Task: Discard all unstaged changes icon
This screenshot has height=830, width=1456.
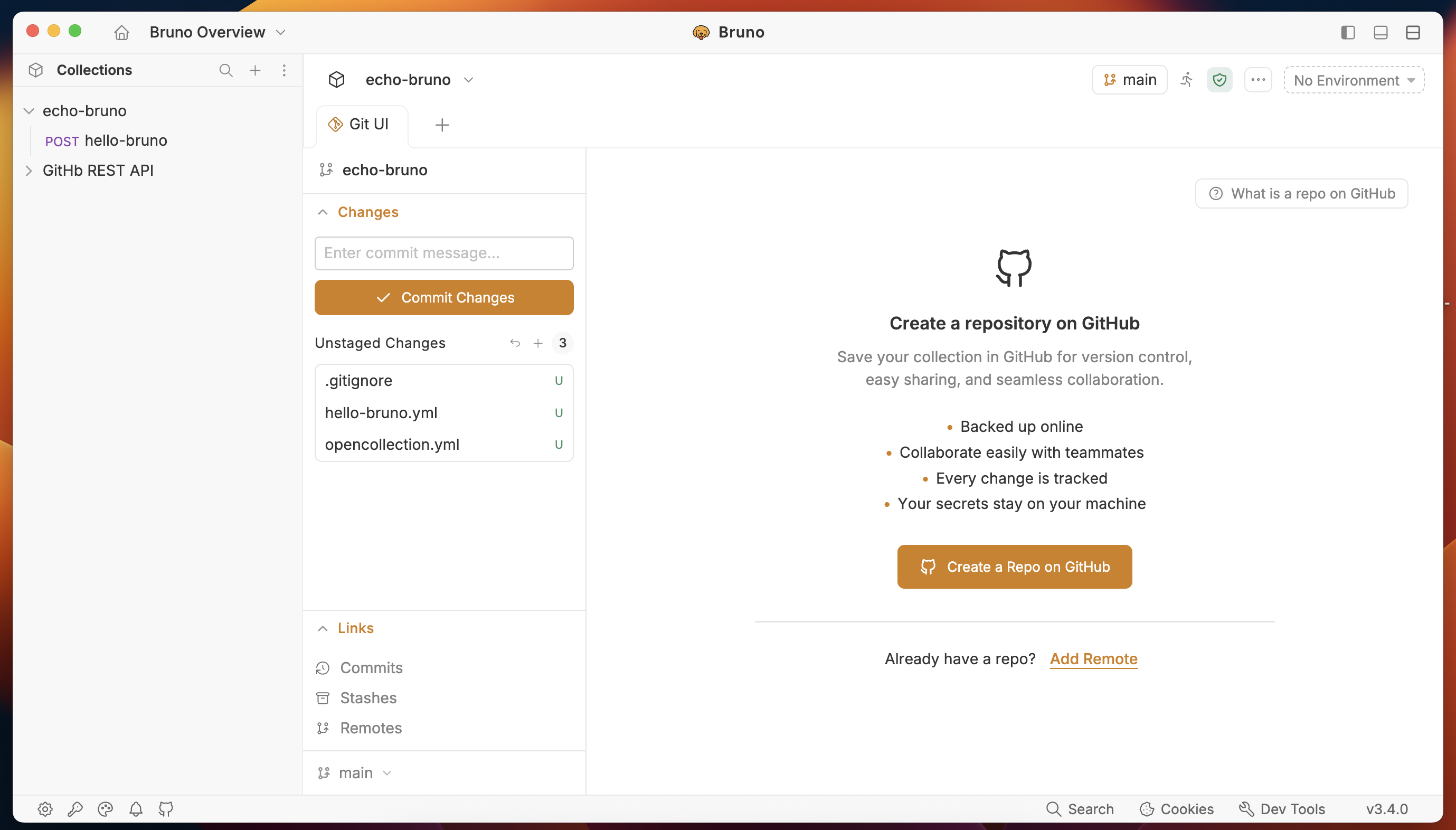Action: tap(515, 343)
